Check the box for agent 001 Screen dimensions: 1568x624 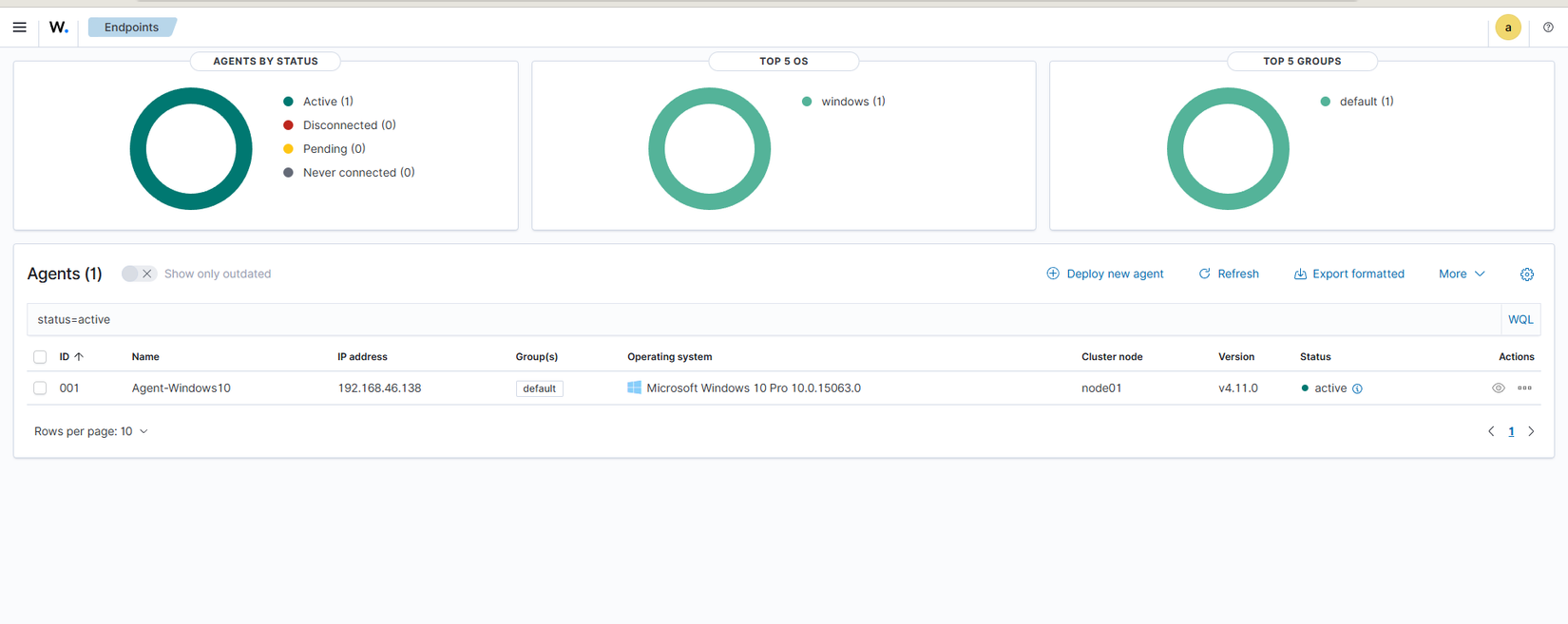pyautogui.click(x=40, y=388)
